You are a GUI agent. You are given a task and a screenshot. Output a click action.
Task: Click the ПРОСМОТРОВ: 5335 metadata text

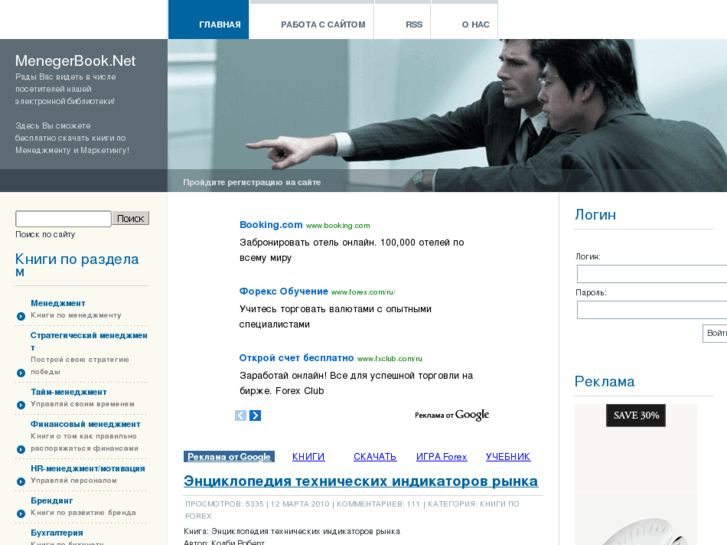pos(224,504)
